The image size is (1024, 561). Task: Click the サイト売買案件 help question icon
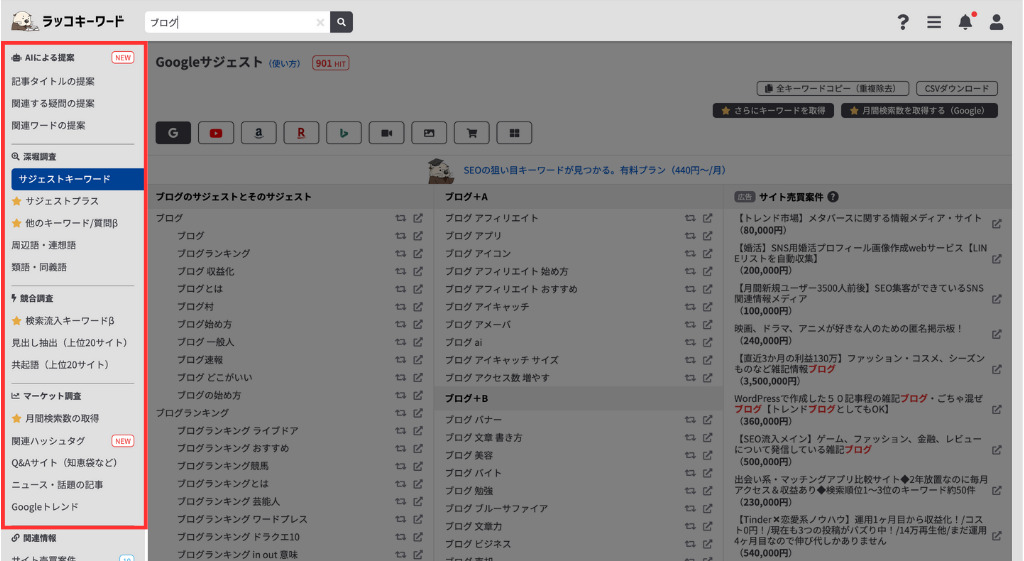coord(833,197)
